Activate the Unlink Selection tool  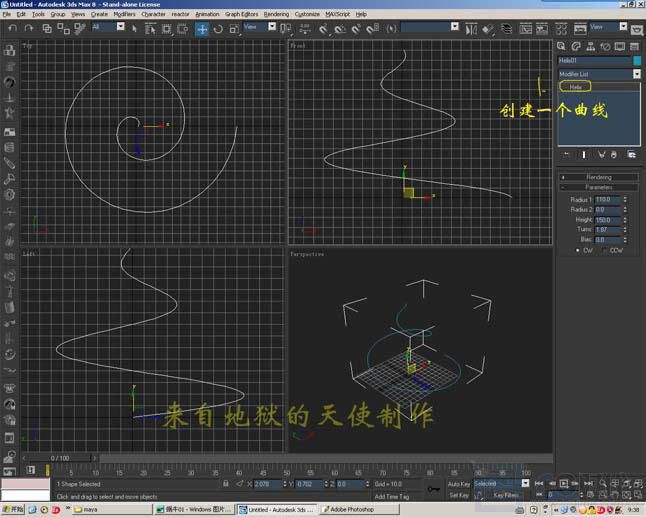(x=63, y=28)
